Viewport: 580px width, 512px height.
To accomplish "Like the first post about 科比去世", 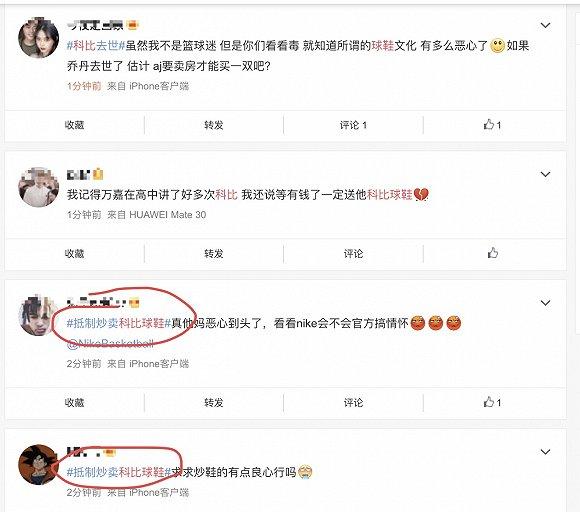I will pyautogui.click(x=492, y=125).
